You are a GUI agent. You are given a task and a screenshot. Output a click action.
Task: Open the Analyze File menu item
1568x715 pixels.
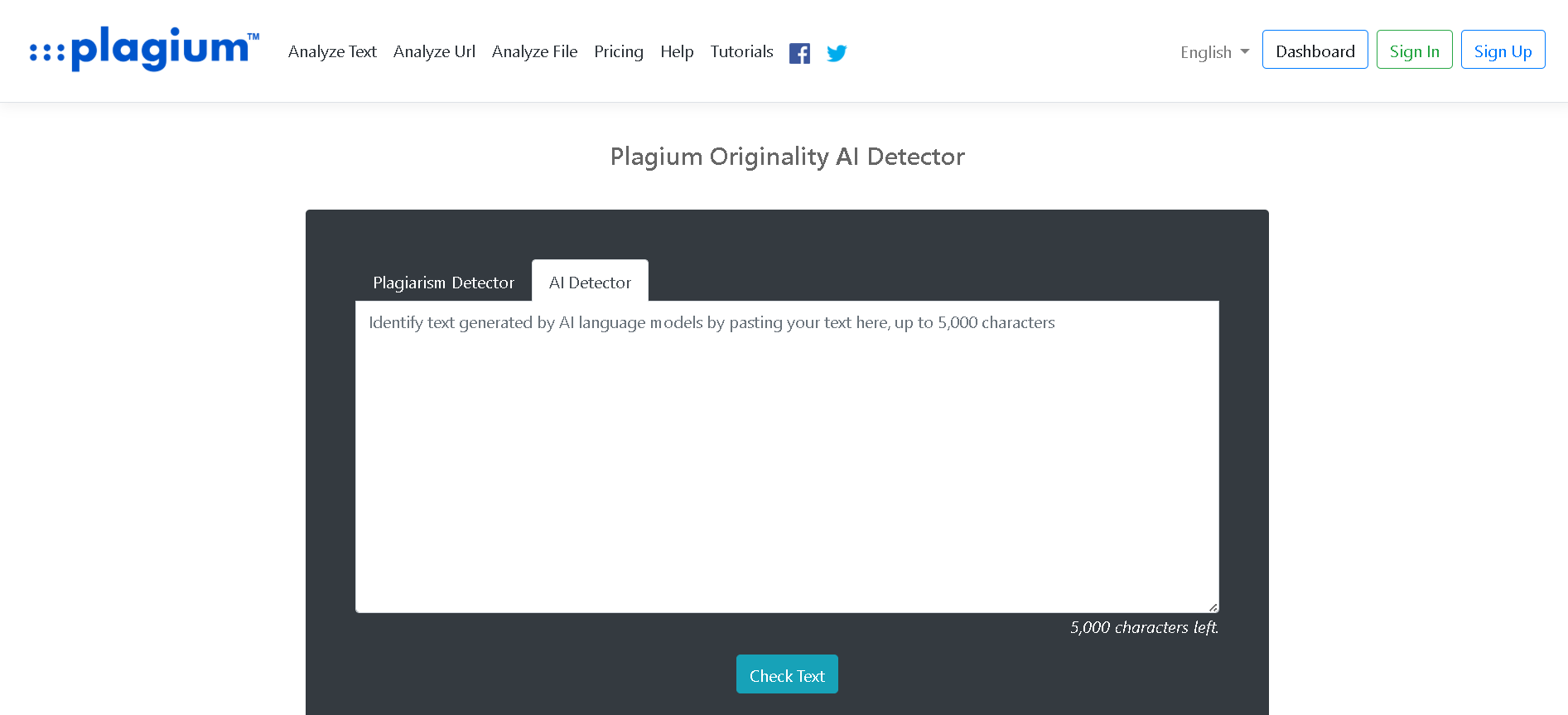click(534, 51)
